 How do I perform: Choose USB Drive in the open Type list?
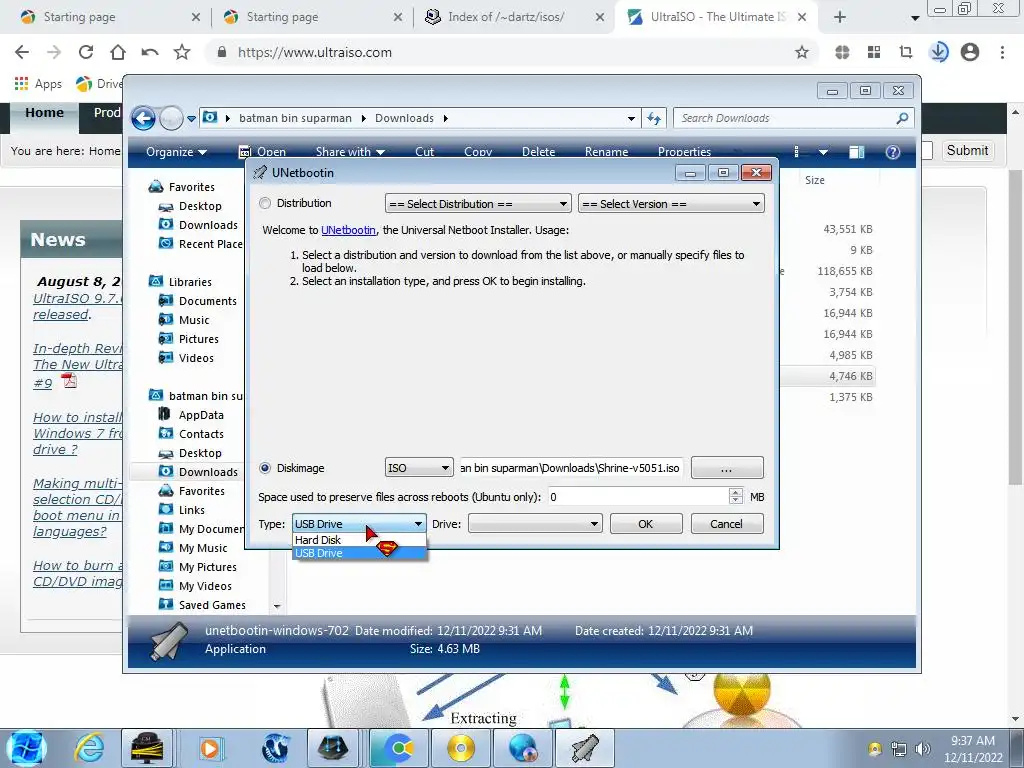coord(359,553)
